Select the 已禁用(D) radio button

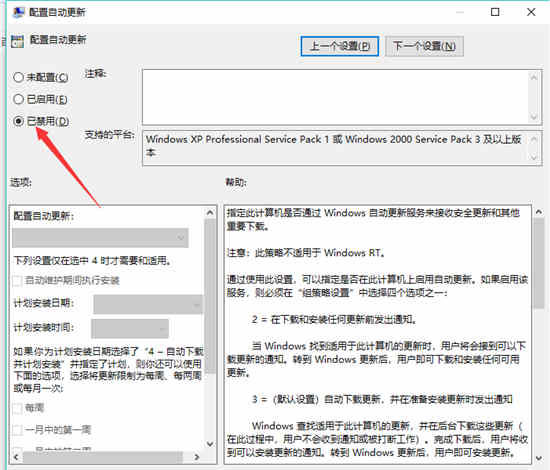point(18,121)
